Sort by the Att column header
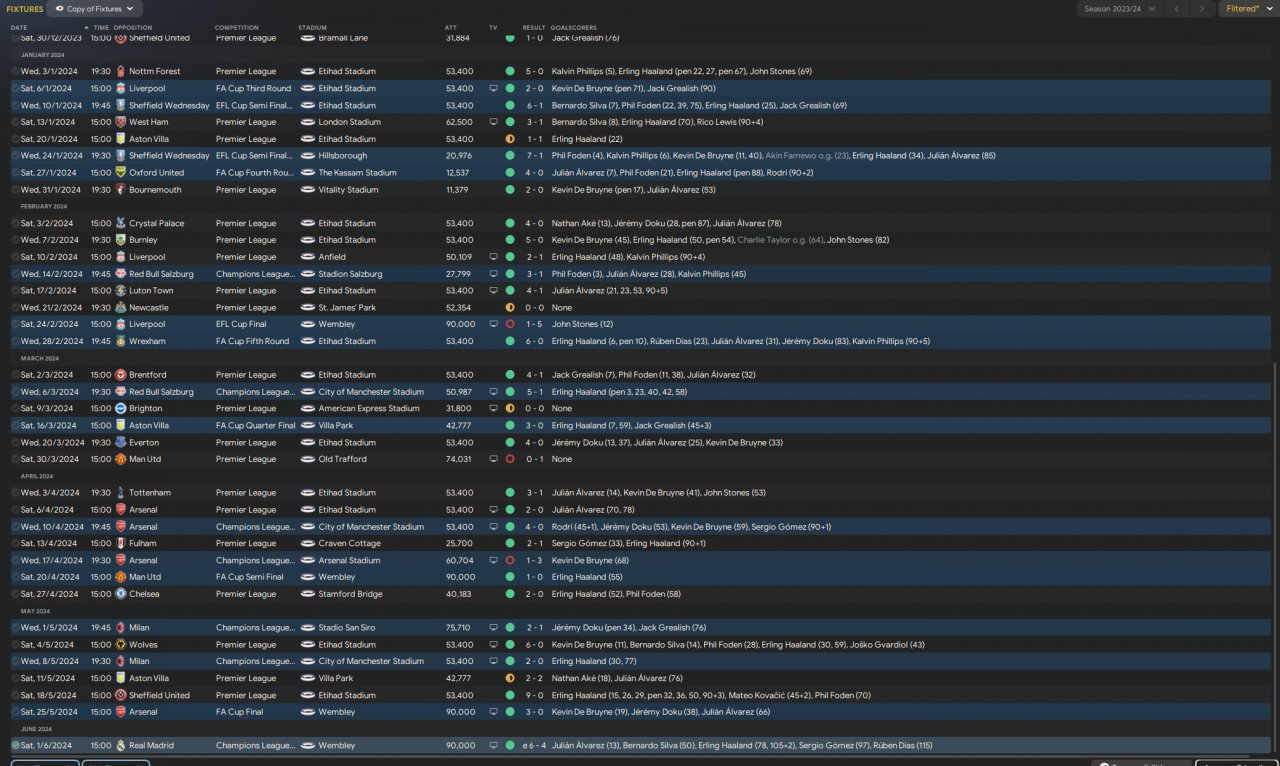 tap(450, 27)
